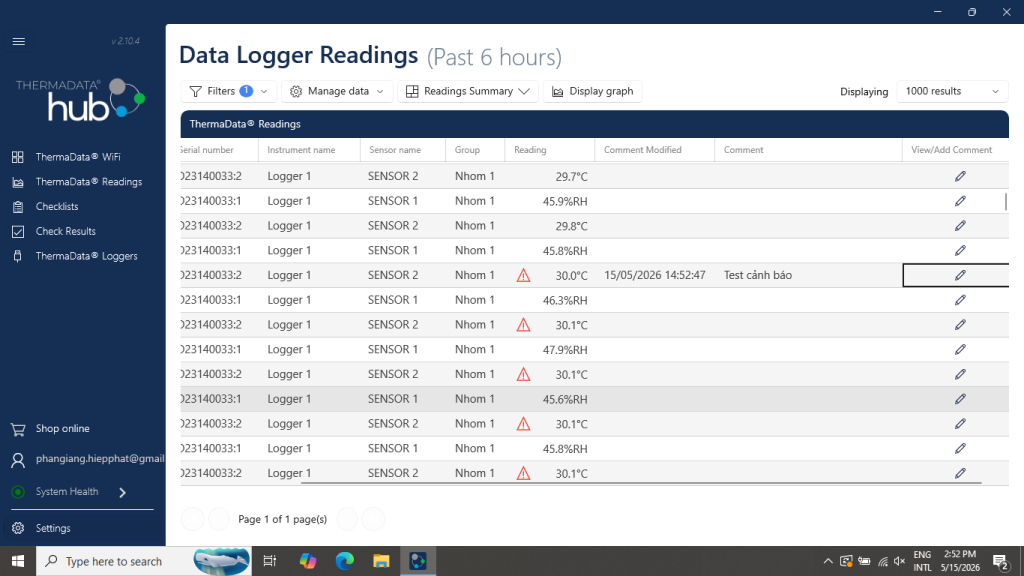The image size is (1024, 576).
Task: Click the vertical scrollbar thumb of the table
Action: tap(1006, 201)
